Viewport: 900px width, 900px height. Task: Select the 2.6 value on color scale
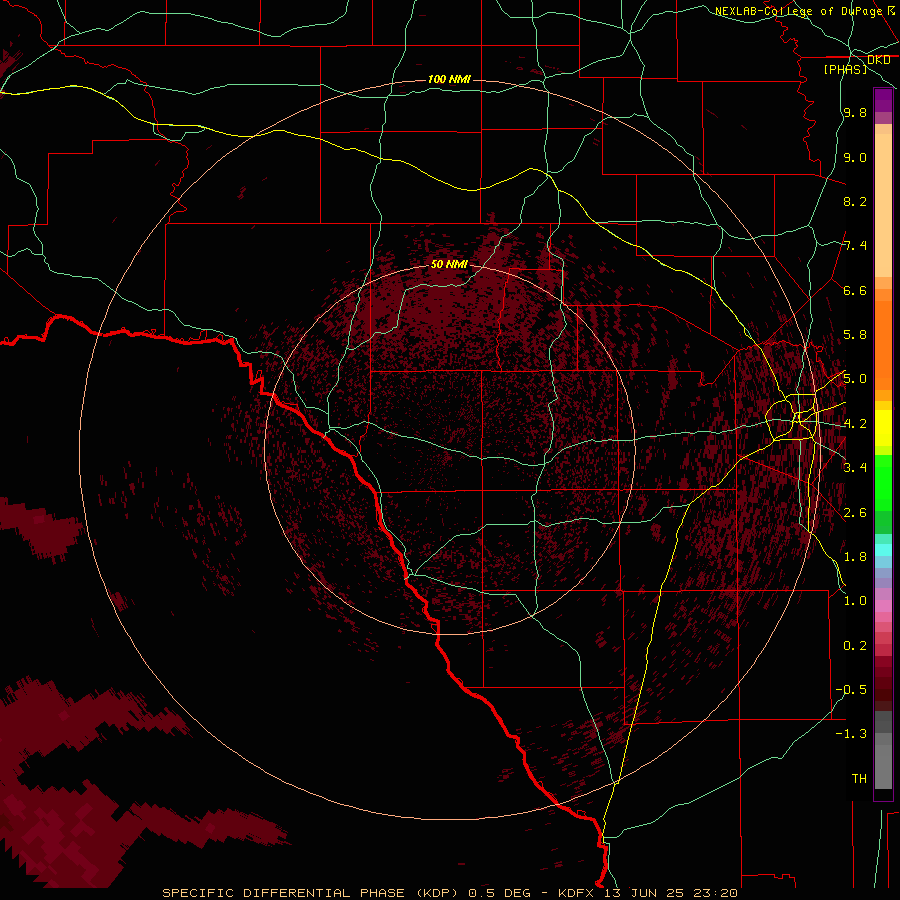[x=855, y=513]
